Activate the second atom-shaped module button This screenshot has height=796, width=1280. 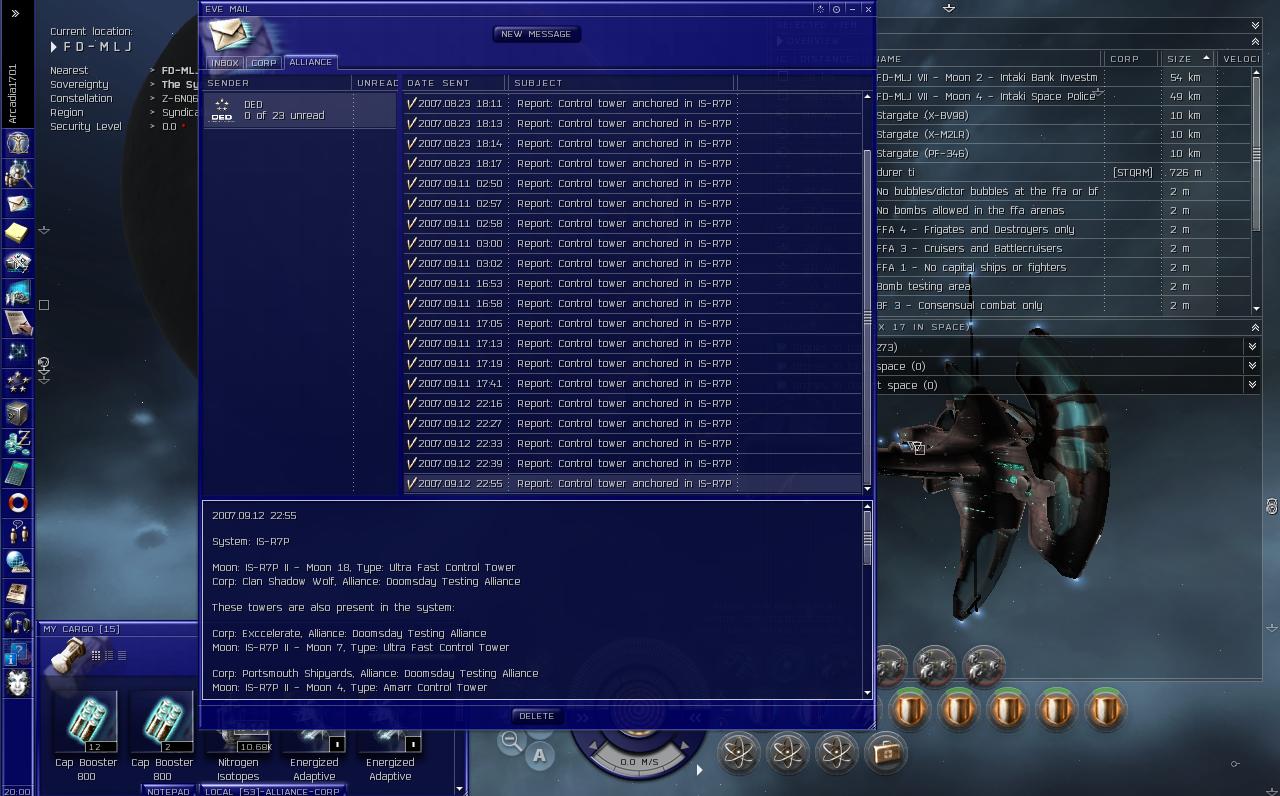[x=788, y=752]
